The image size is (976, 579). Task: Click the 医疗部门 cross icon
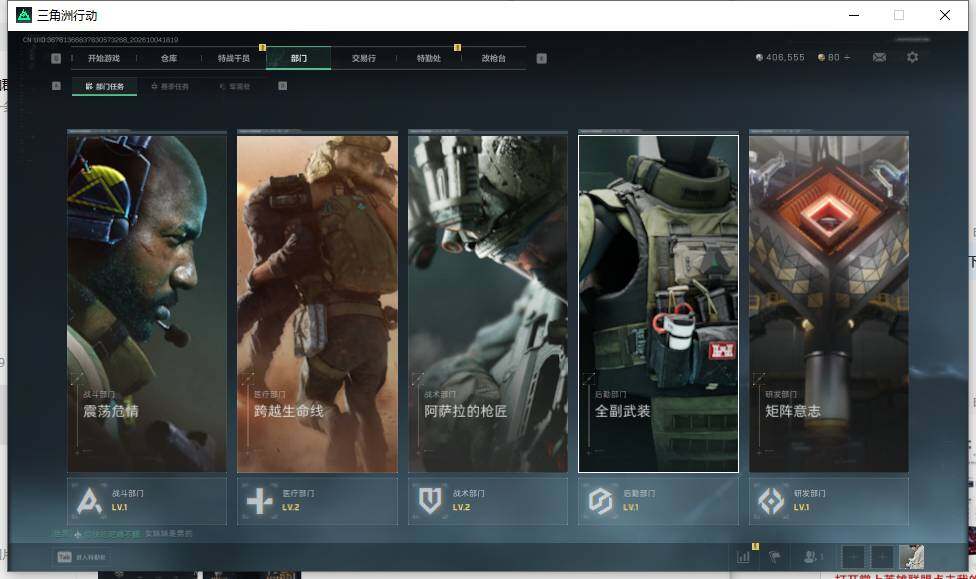[x=260, y=501]
